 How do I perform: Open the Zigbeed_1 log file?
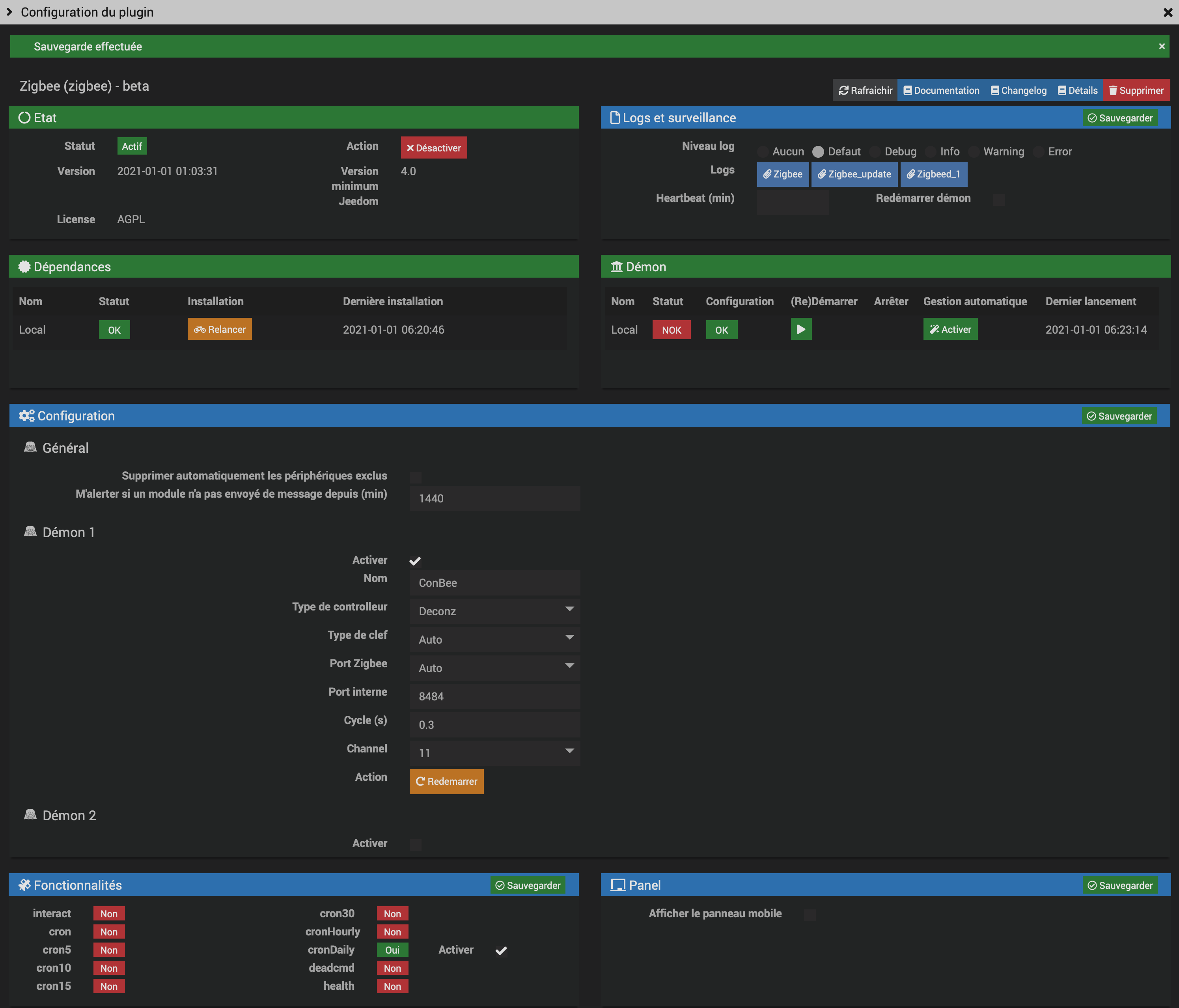933,174
